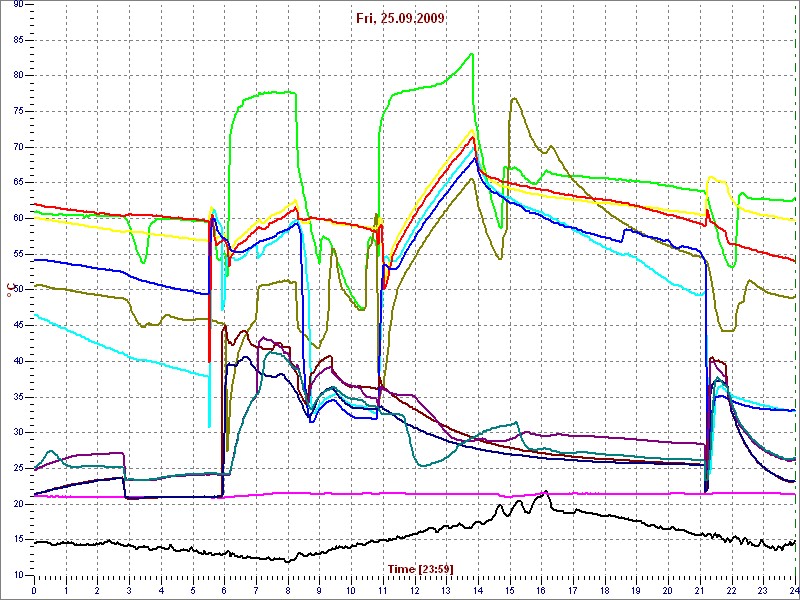Select the 25 value on temperature axis
The width and height of the screenshot is (800, 600).
point(17,468)
